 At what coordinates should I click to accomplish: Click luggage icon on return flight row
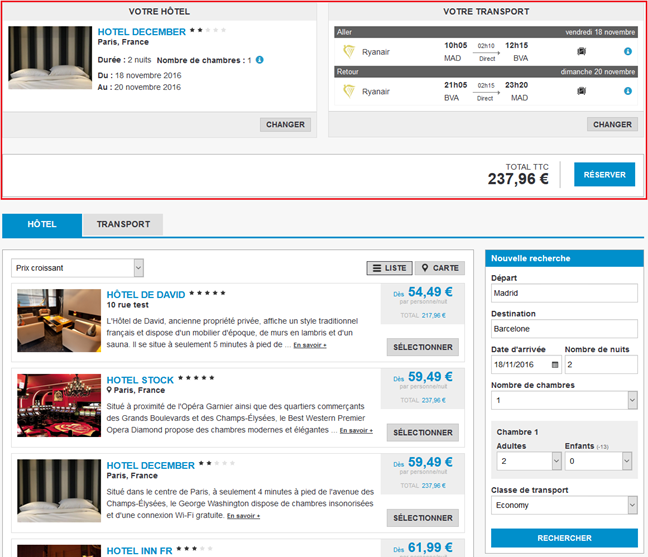pyautogui.click(x=581, y=91)
